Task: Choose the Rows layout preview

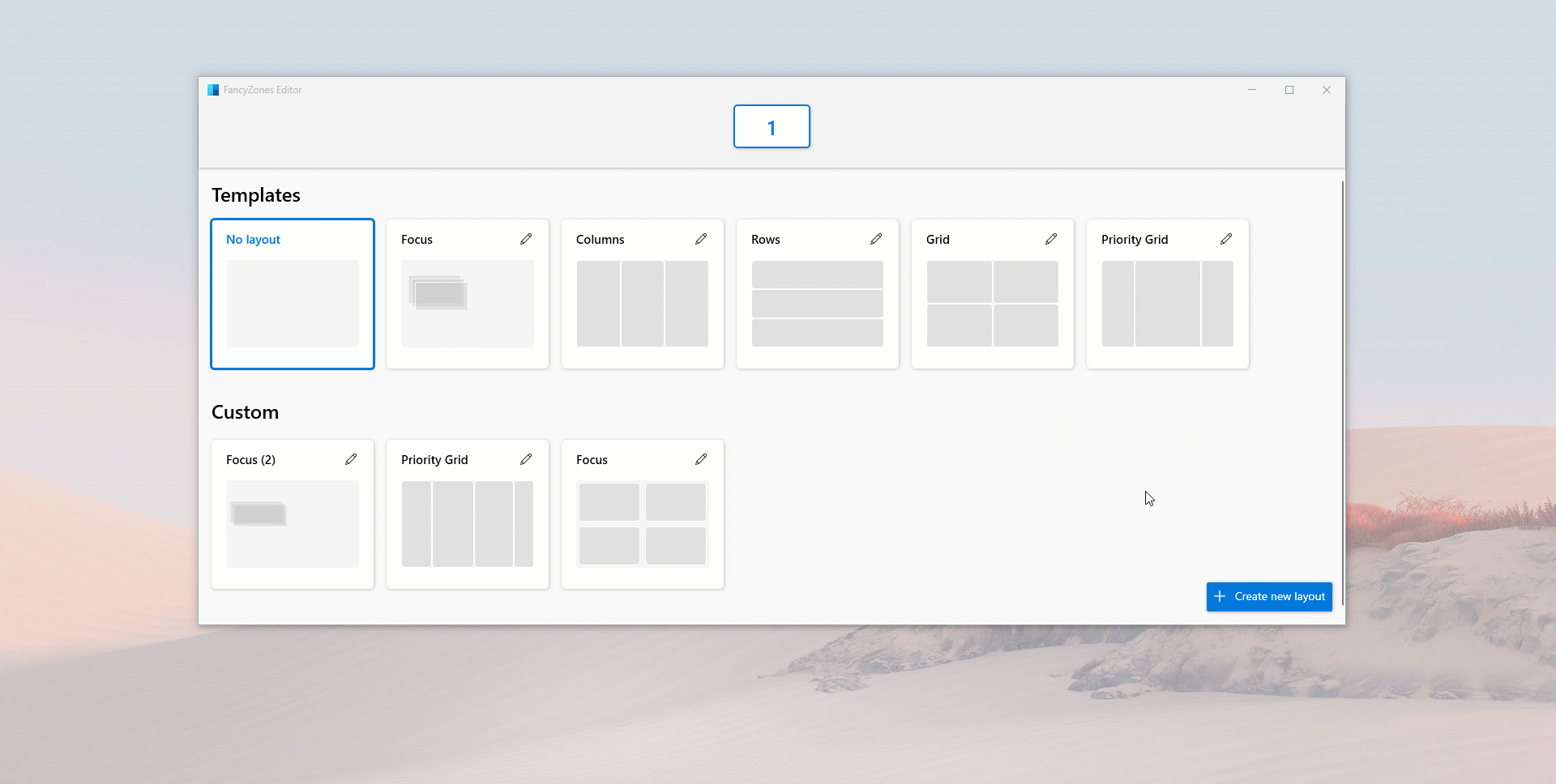Action: click(818, 304)
